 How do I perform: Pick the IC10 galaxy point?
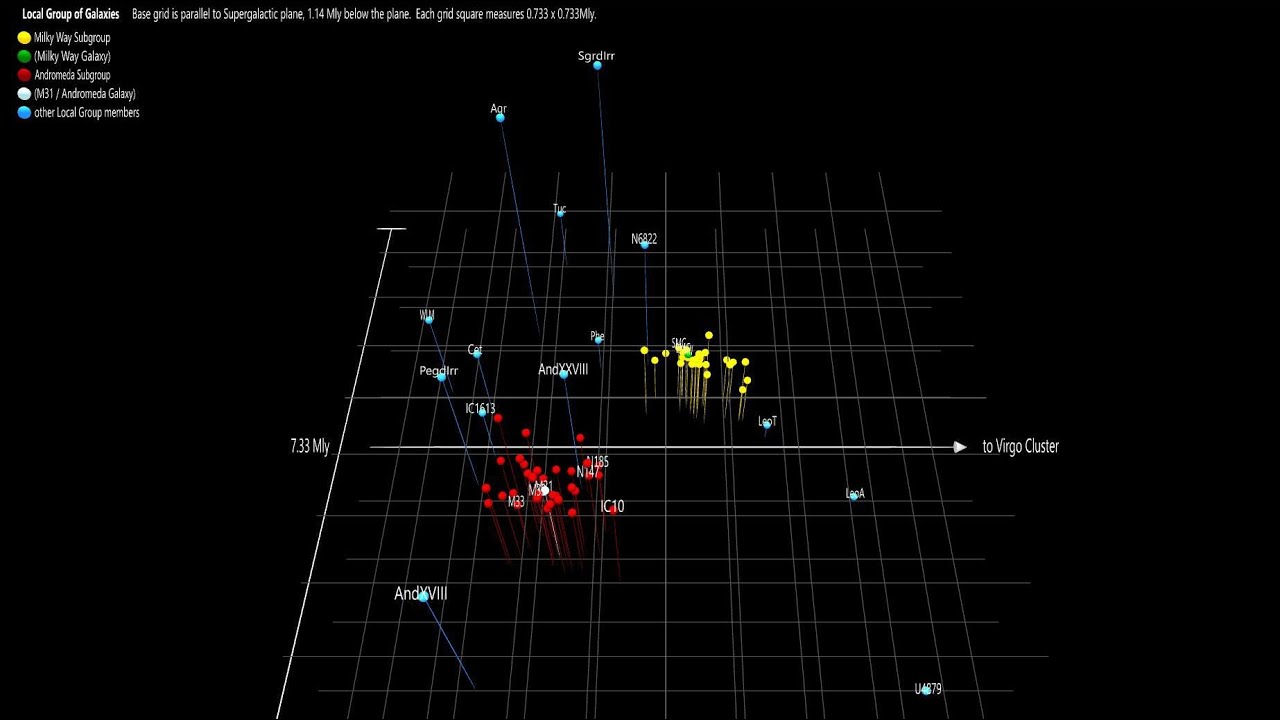pyautogui.click(x=613, y=509)
